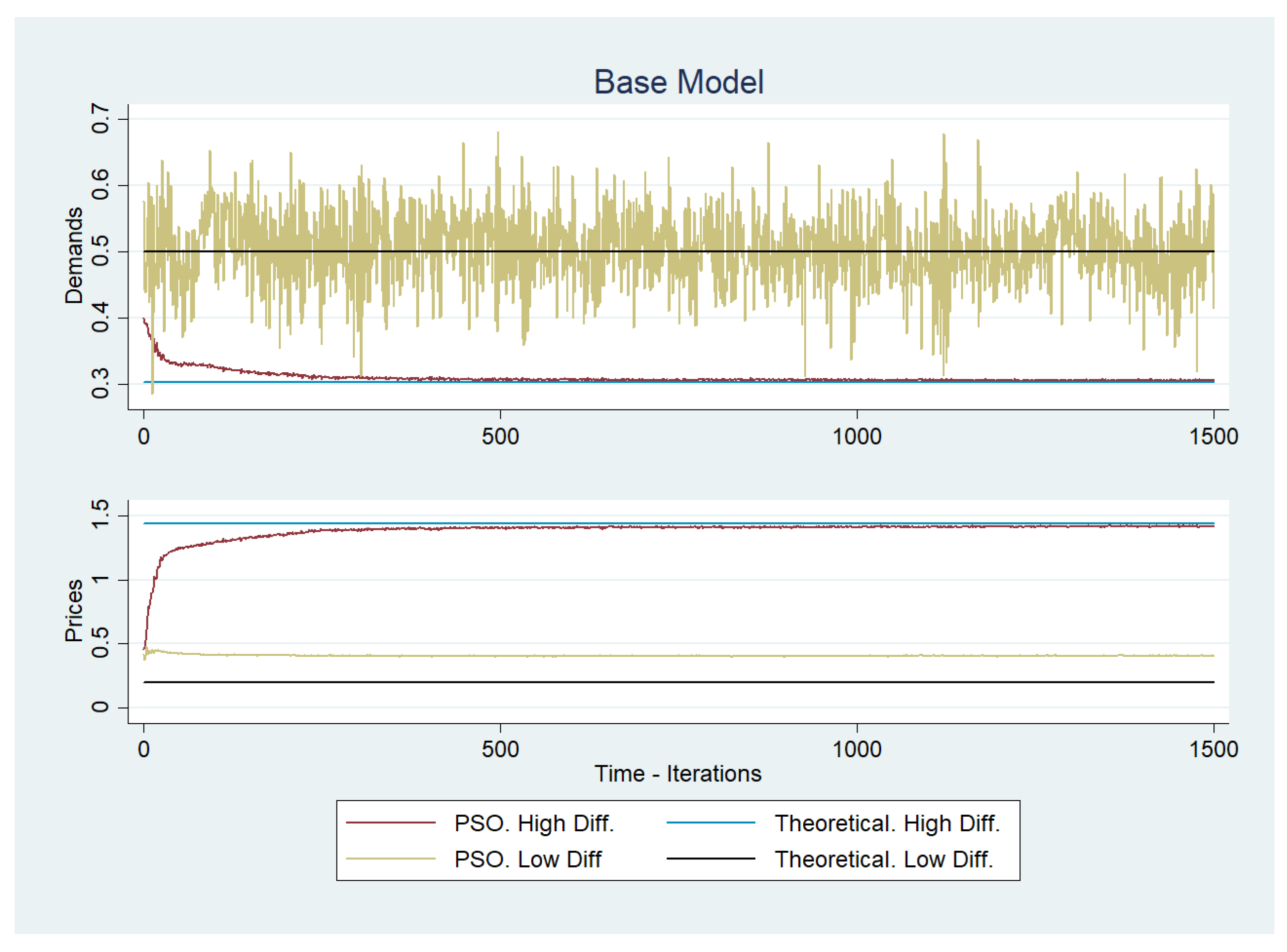Click the 1500 tick under Prices chart
This screenshot has width=1287, height=952.
click(1214, 749)
